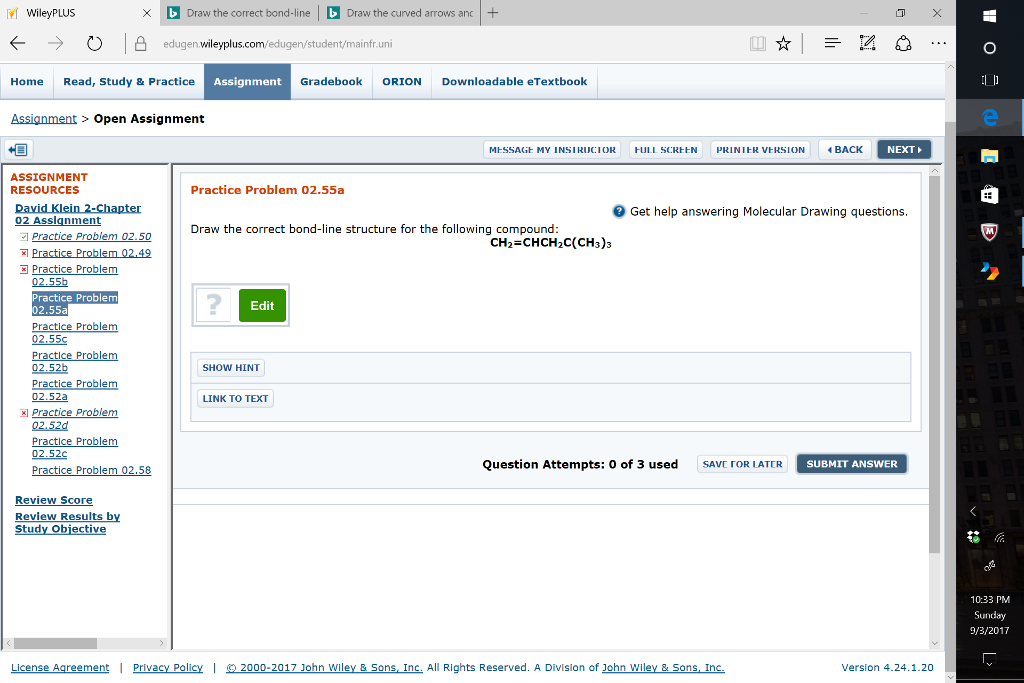Screen dimensions: 1024x683
Task: Open McAfee shield icon on taskbar
Action: point(989,232)
